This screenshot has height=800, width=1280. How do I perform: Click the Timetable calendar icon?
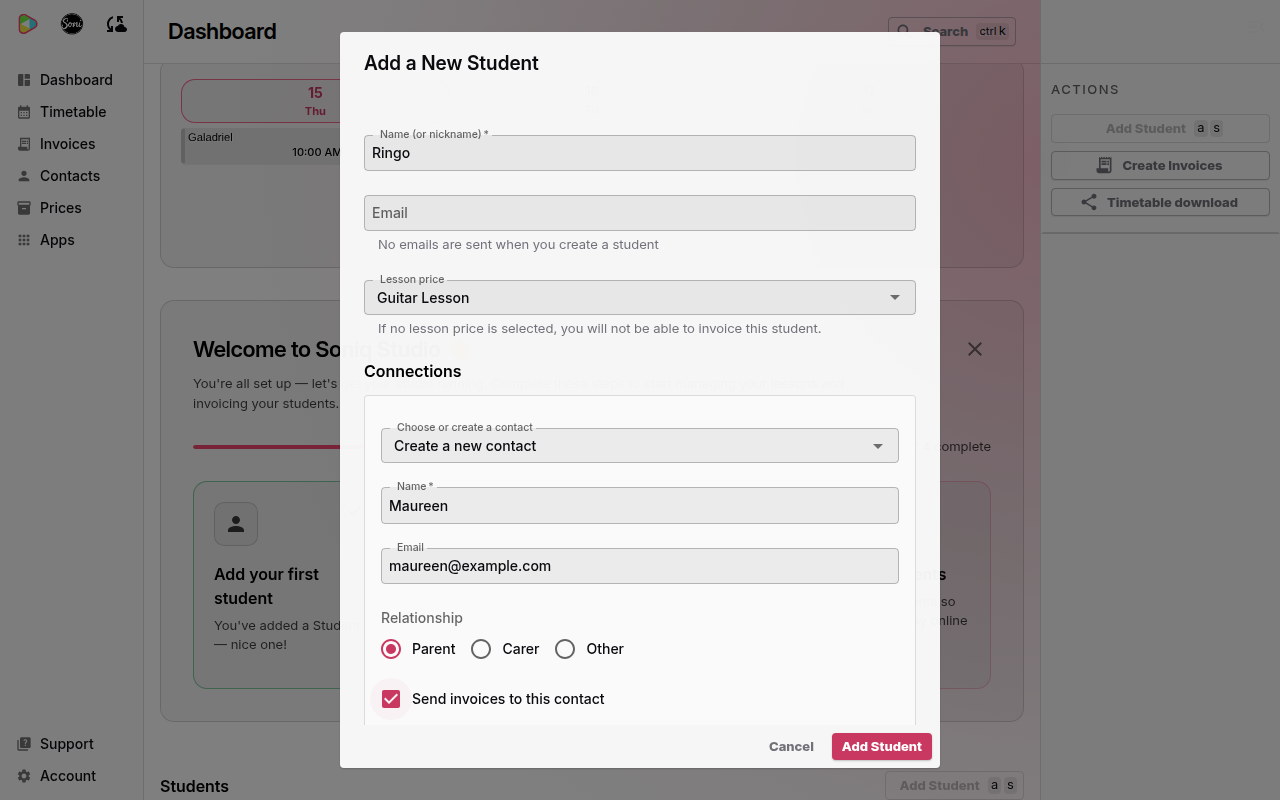click(24, 112)
